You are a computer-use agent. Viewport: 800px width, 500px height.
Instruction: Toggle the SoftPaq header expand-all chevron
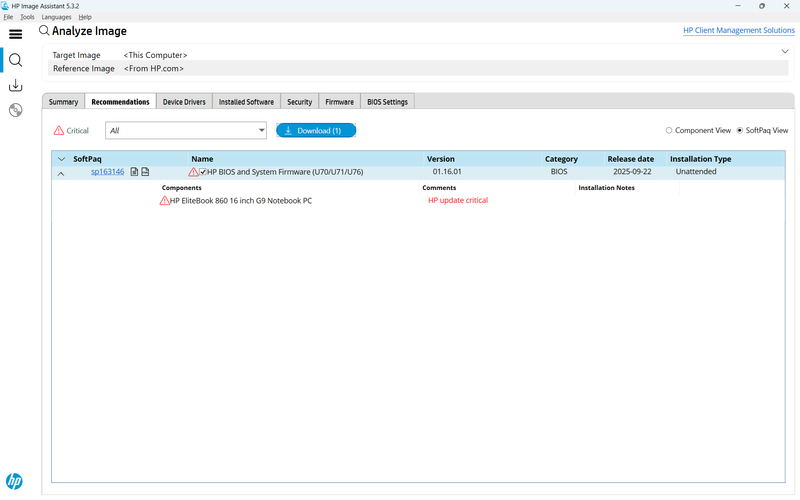(x=61, y=159)
